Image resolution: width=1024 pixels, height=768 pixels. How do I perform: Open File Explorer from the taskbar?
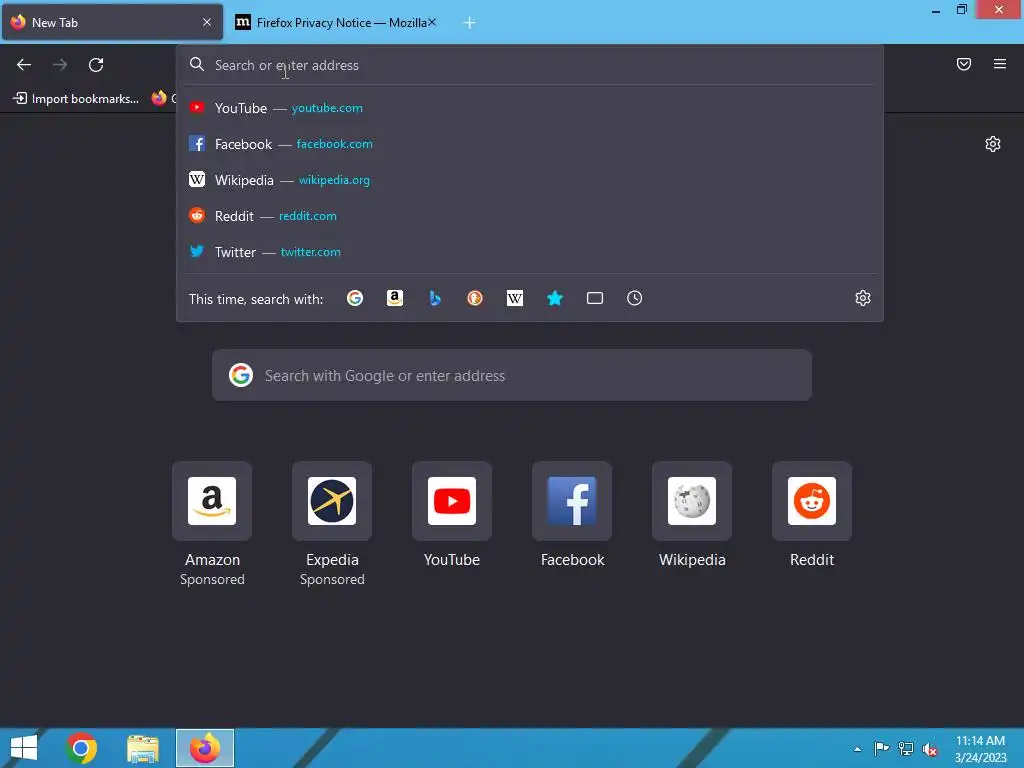coord(142,748)
